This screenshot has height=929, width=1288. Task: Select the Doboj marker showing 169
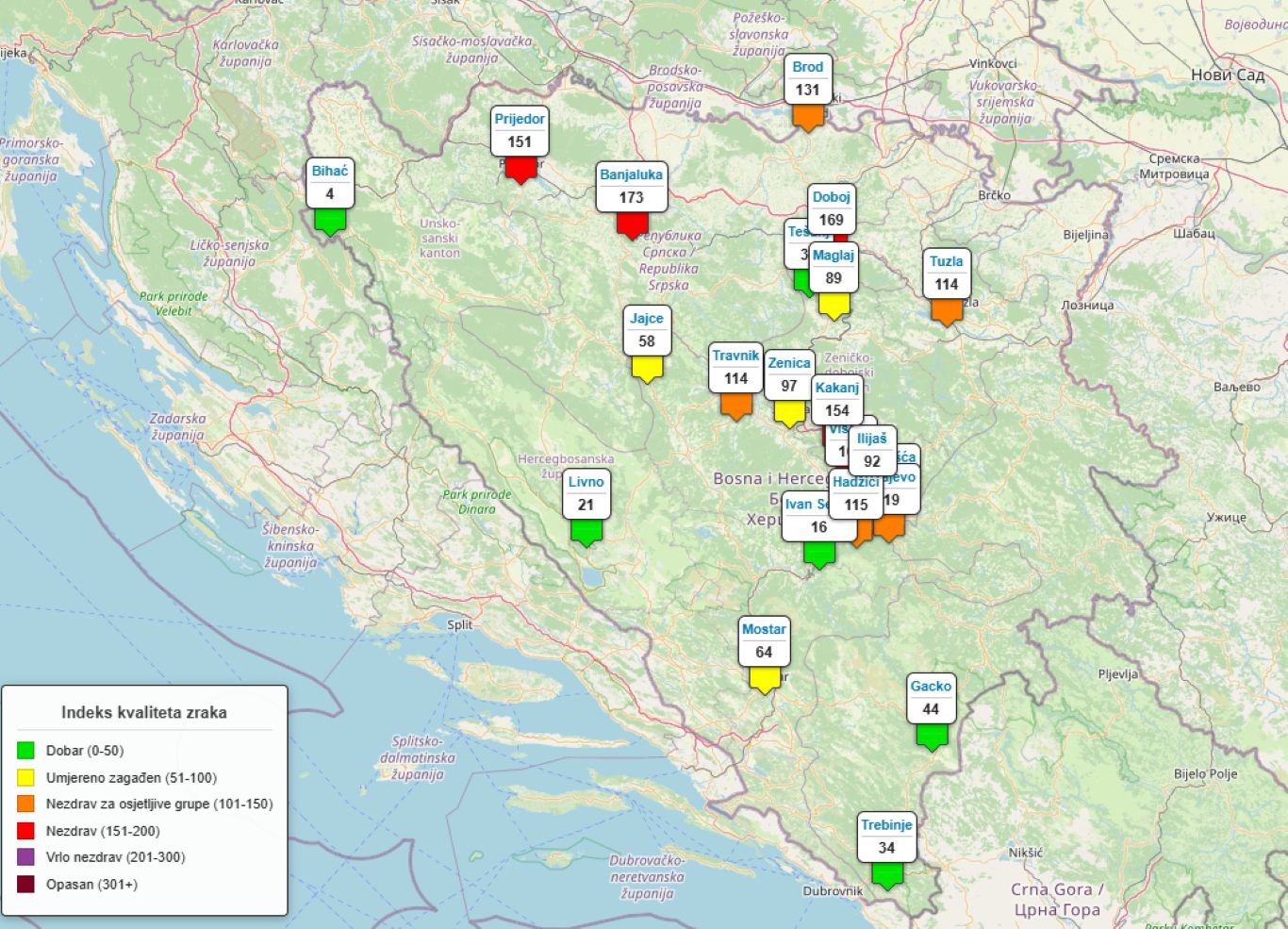tap(832, 209)
